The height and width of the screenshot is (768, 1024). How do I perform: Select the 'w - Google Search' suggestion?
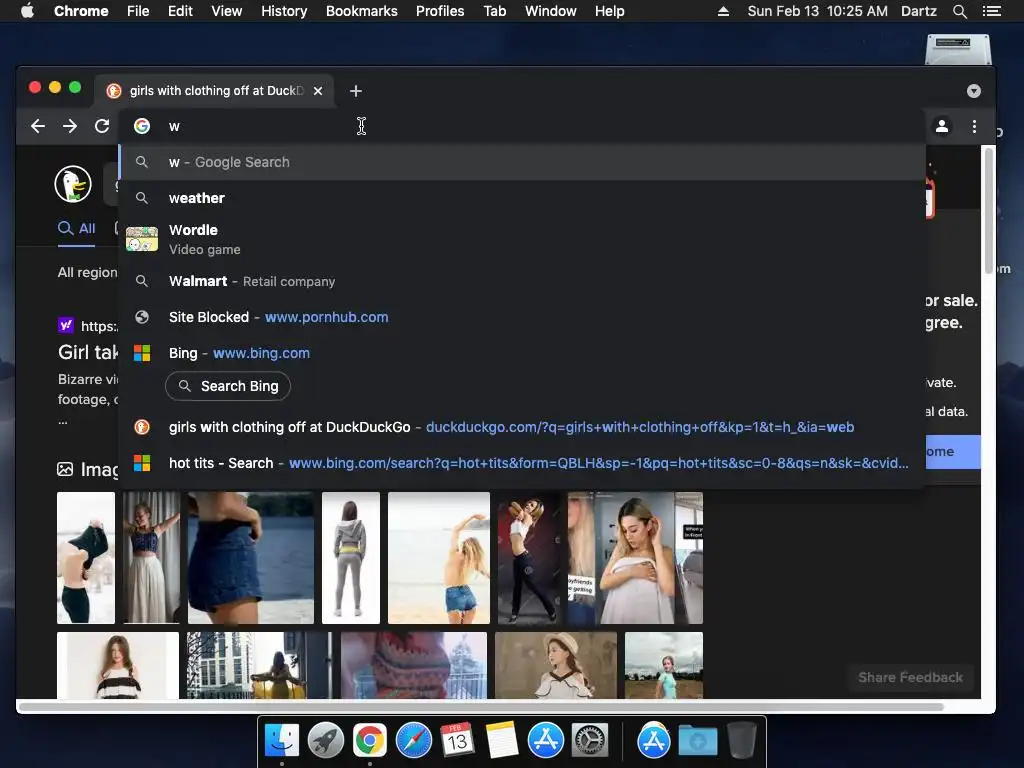tap(522, 162)
